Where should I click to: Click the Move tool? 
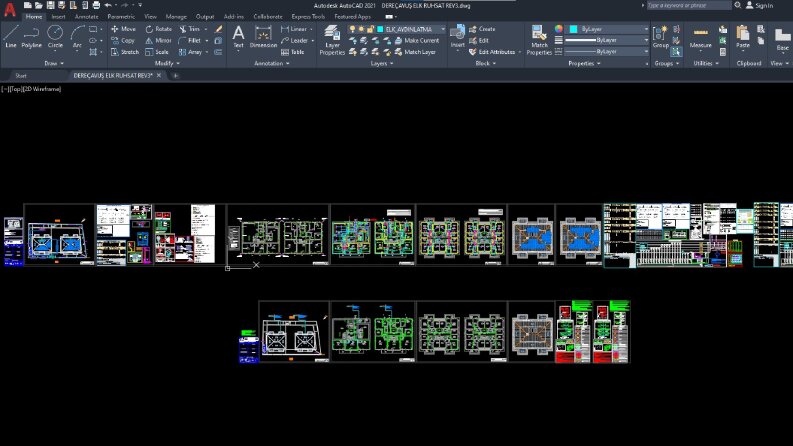(123, 29)
